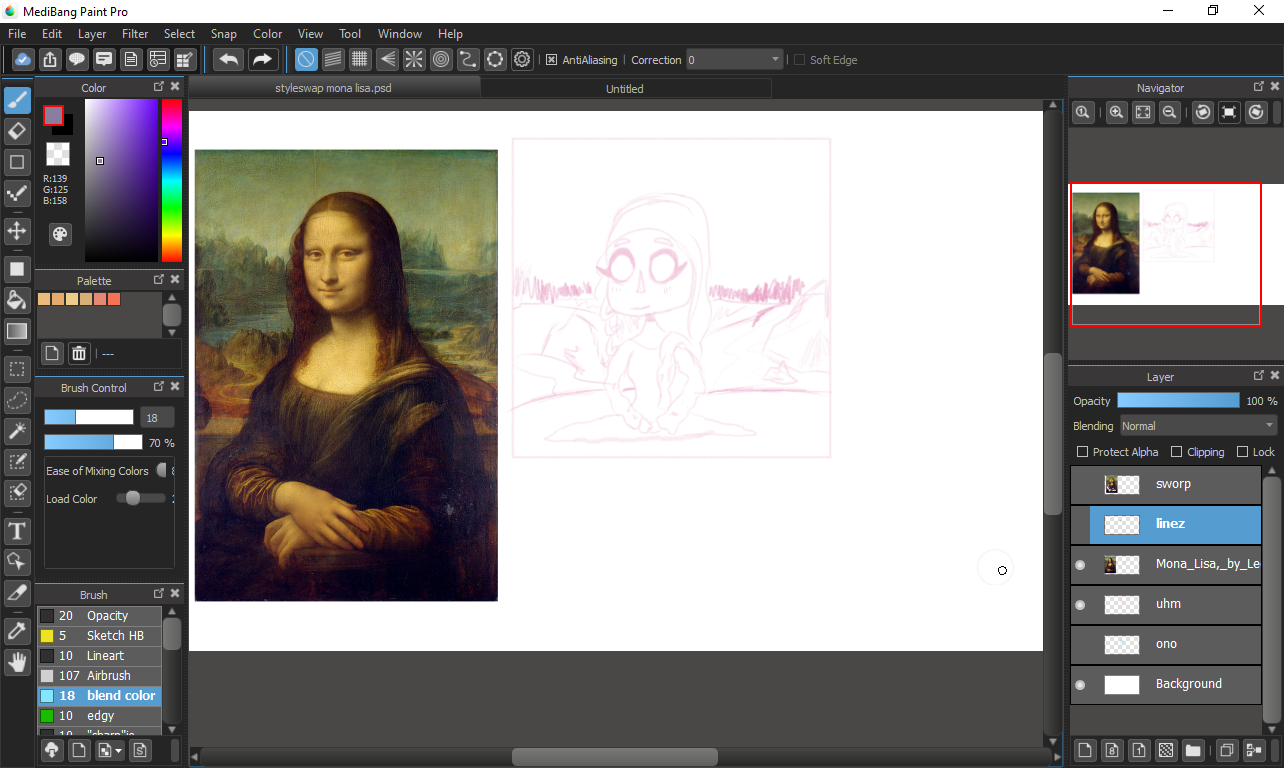Select the Hand pan tool
Screen dimensions: 1284x768
tap(17, 662)
